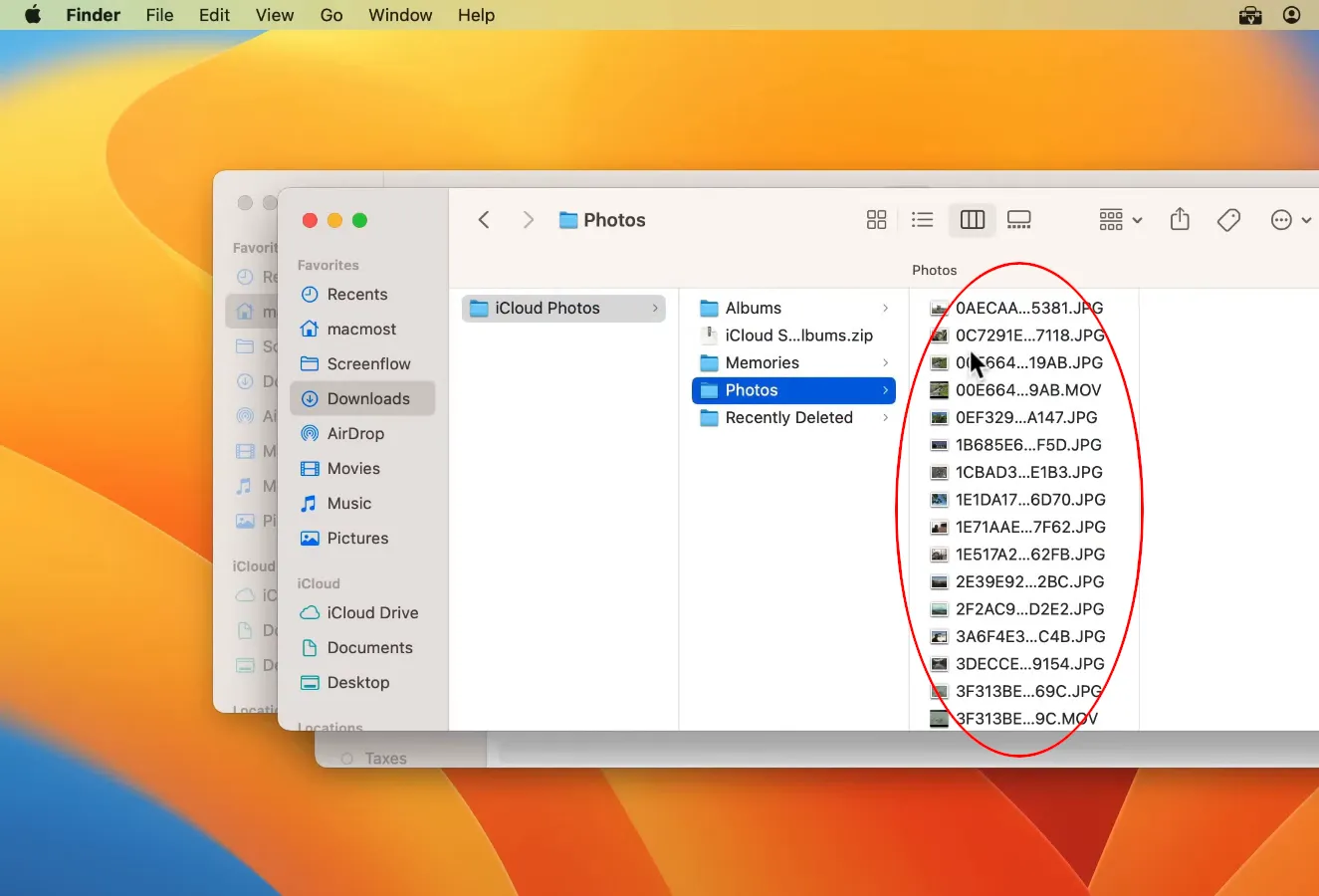
Task: Open the View menu
Action: pos(274,15)
